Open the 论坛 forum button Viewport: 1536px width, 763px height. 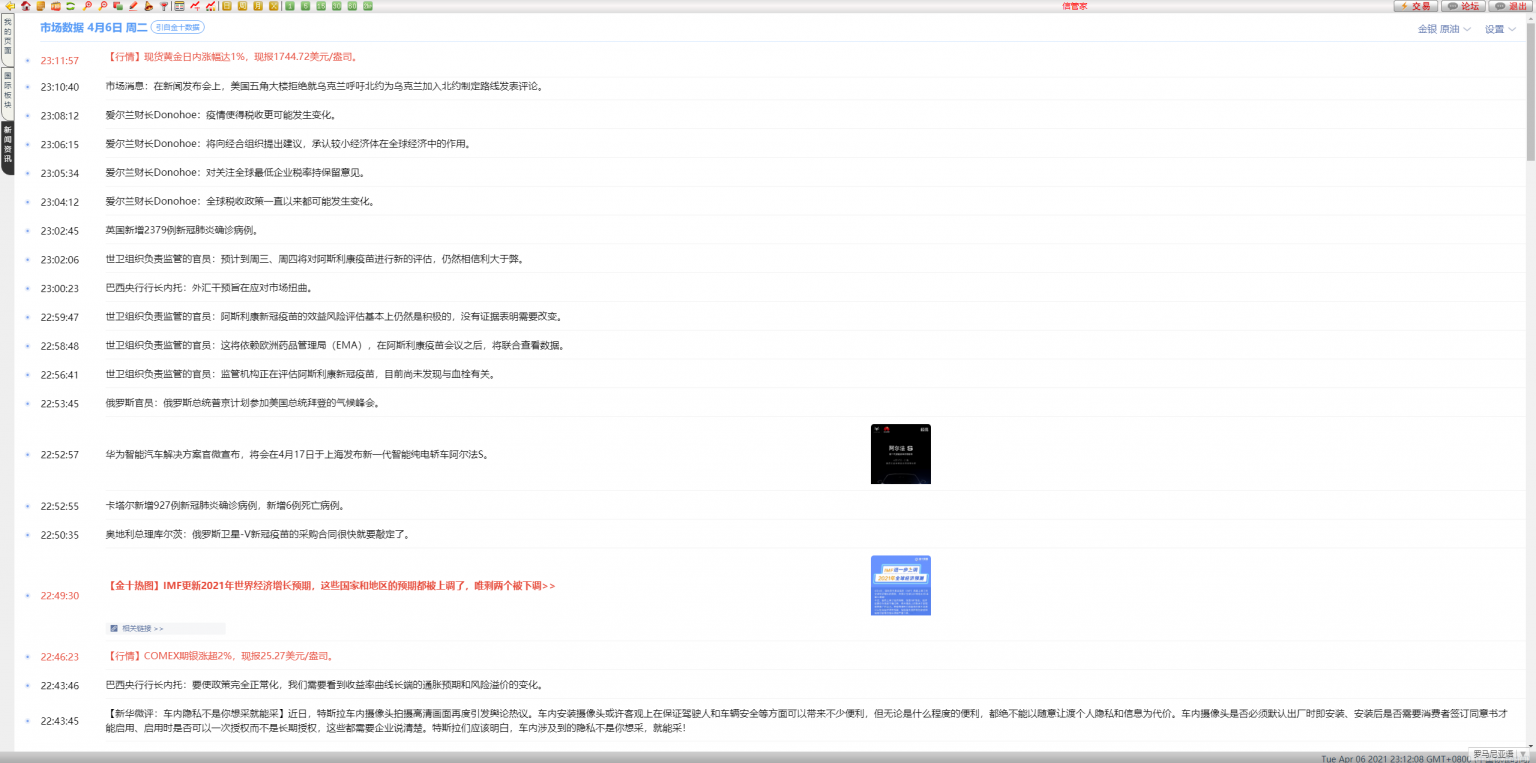click(x=1463, y=6)
